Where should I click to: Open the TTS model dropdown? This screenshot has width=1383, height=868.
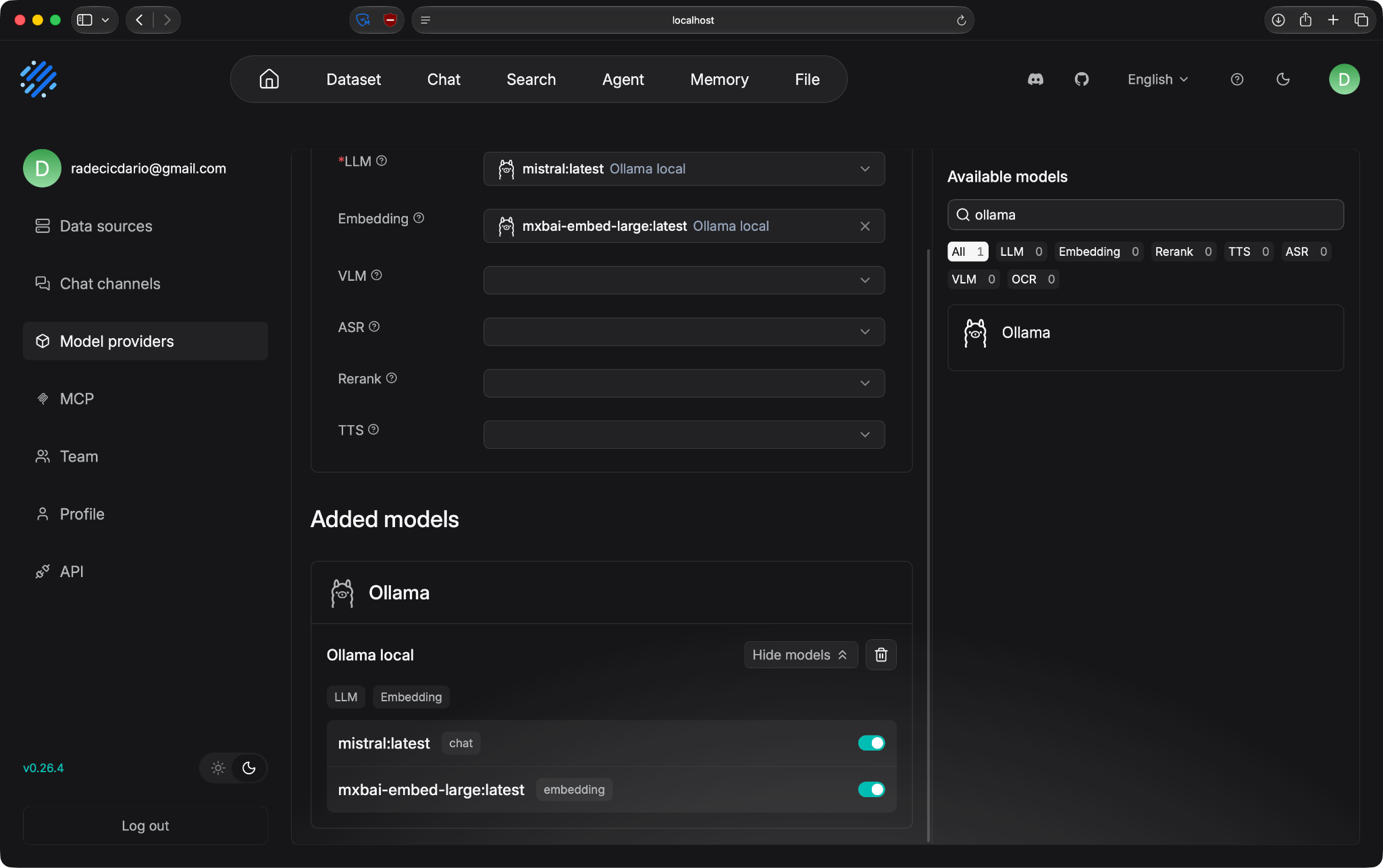click(x=684, y=434)
